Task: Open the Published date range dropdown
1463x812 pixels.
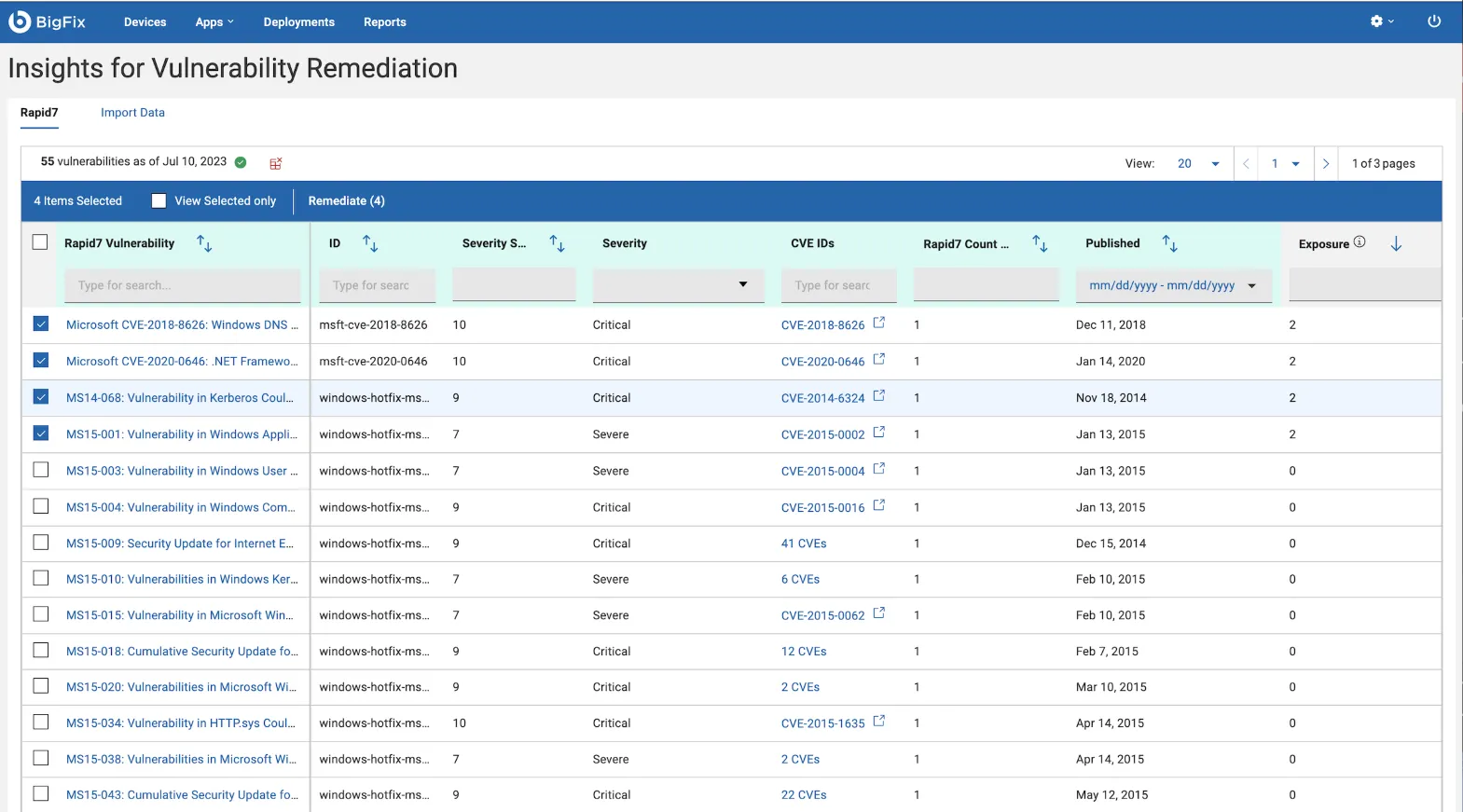Action: click(1251, 285)
